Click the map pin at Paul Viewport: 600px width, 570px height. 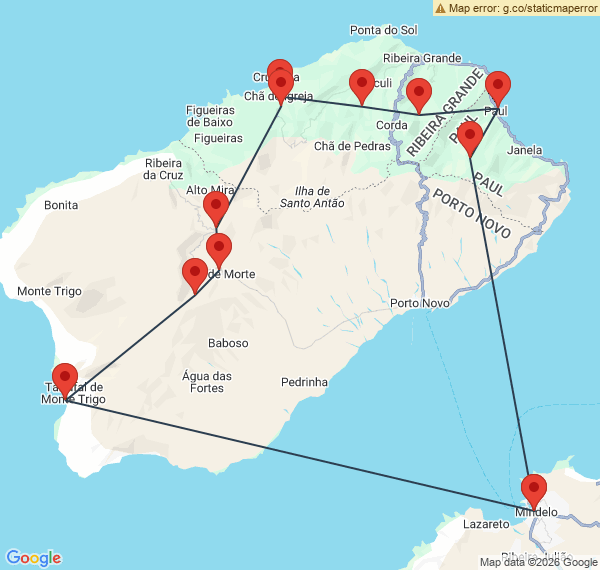tap(497, 88)
